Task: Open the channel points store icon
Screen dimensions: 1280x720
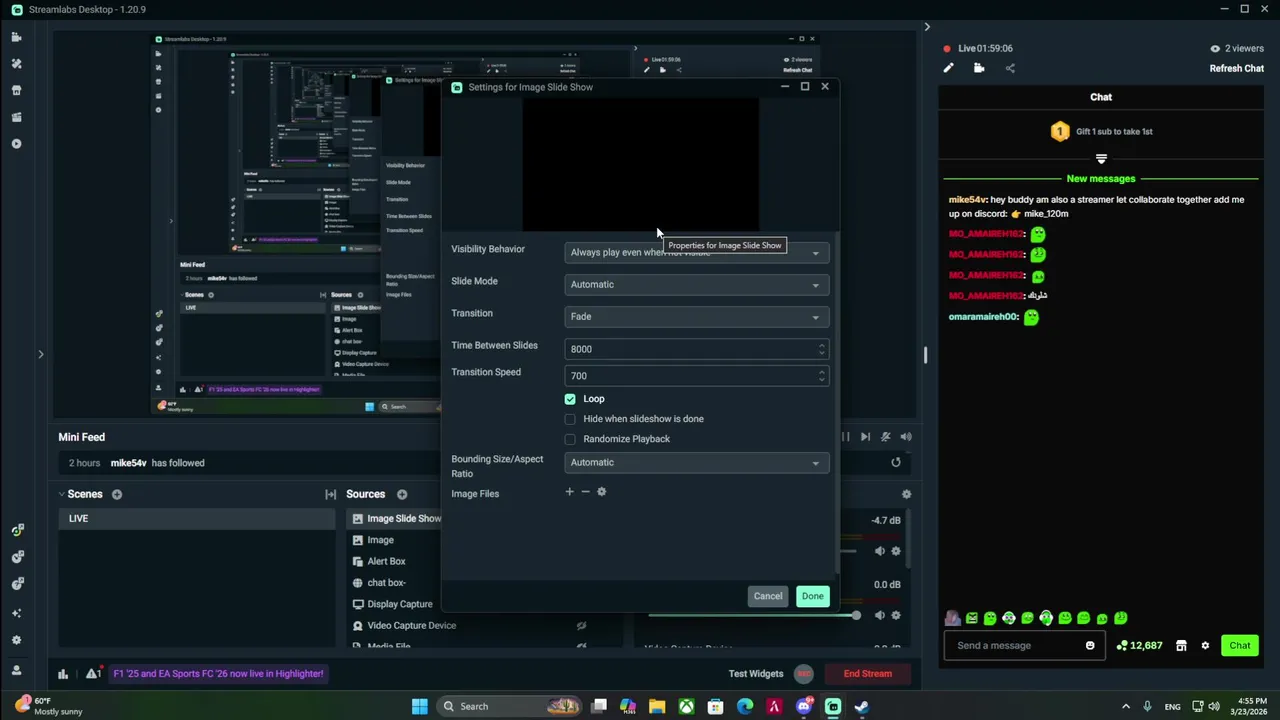Action: tap(1181, 646)
